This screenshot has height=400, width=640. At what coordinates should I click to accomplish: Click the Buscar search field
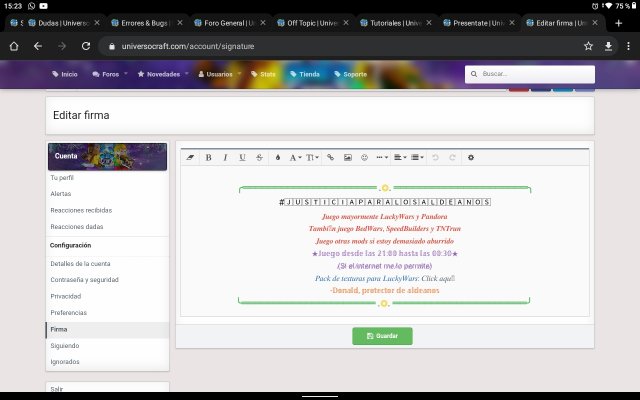click(535, 74)
